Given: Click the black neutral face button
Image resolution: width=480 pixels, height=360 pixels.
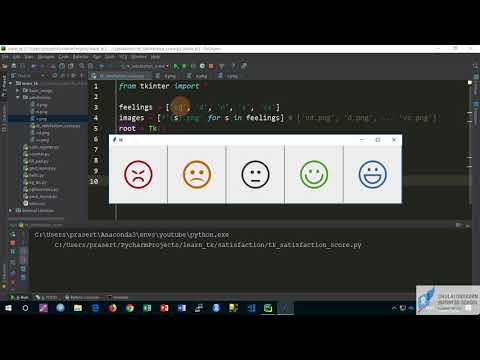Looking at the screenshot, I should pyautogui.click(x=255, y=174).
